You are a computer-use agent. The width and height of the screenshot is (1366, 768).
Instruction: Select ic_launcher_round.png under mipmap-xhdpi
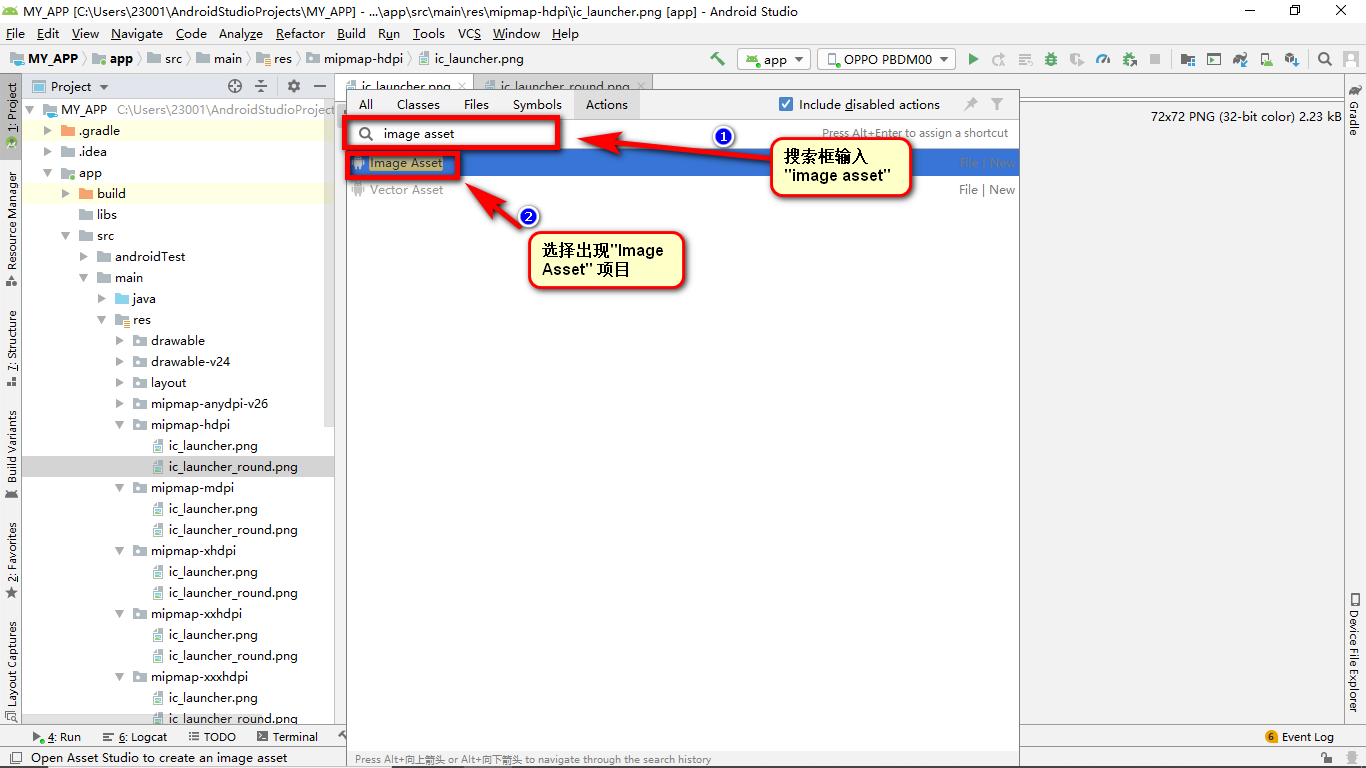pos(233,593)
